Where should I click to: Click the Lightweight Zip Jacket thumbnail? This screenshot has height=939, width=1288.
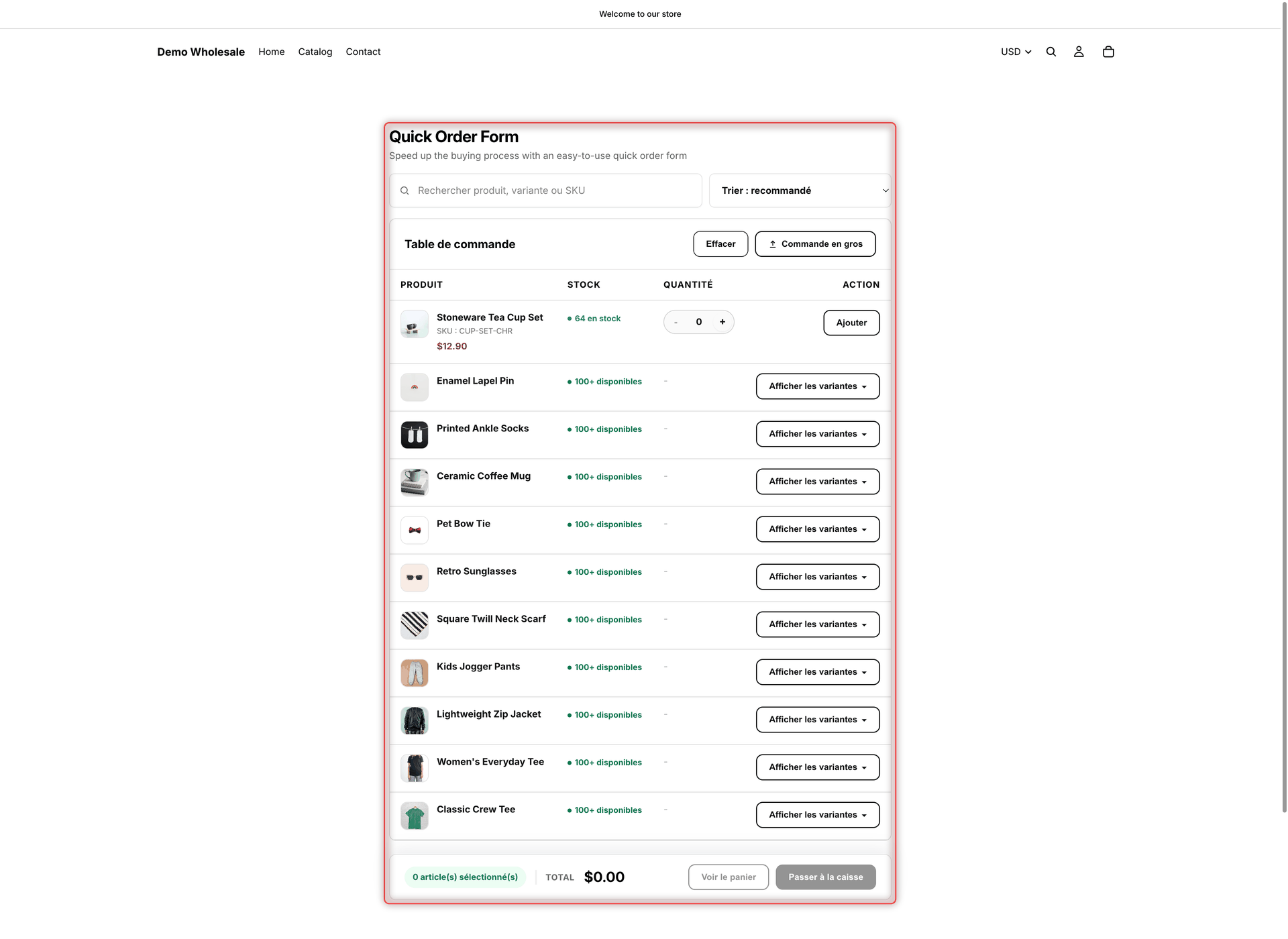click(415, 721)
